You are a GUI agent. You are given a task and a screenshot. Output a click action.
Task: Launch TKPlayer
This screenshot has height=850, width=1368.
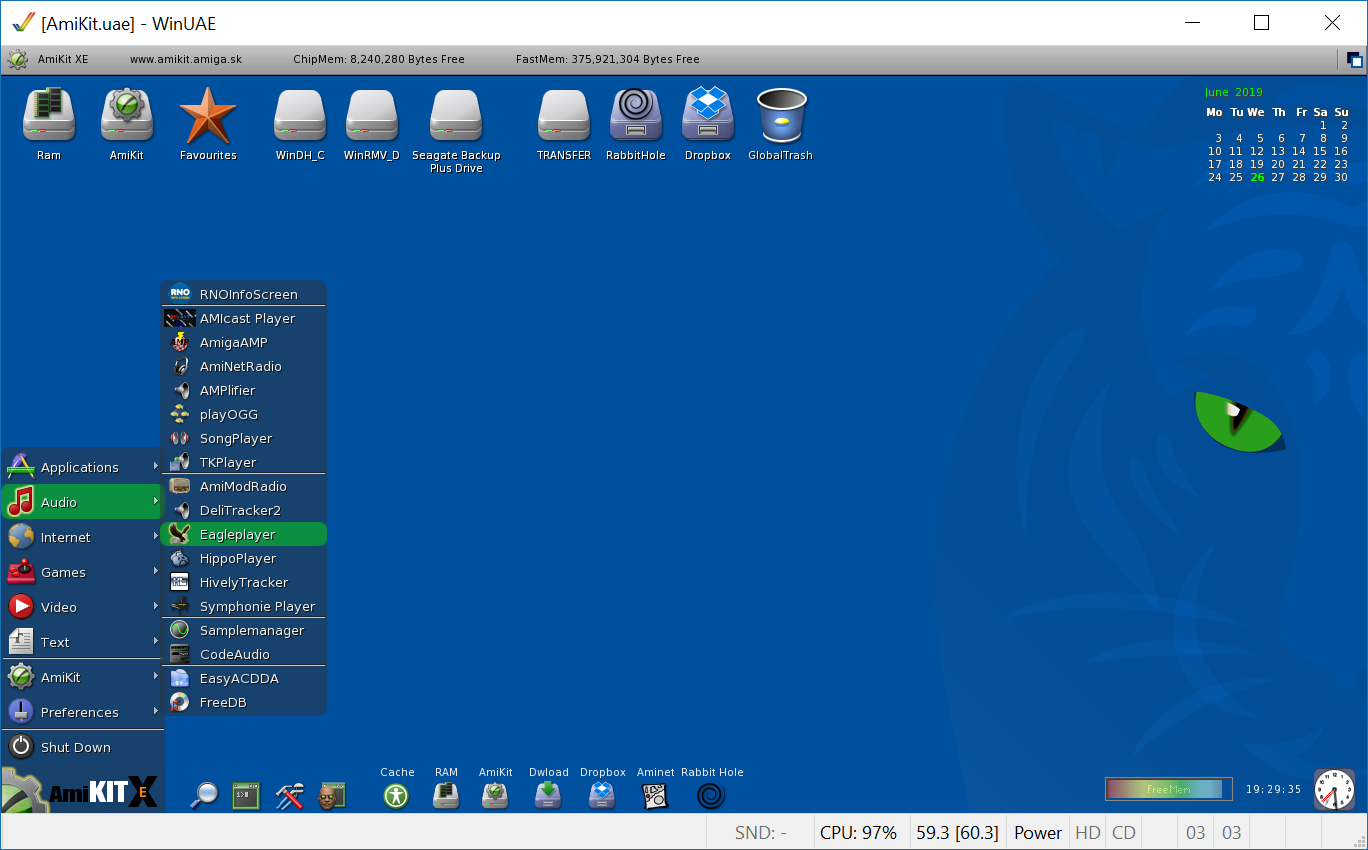pyautogui.click(x=244, y=462)
